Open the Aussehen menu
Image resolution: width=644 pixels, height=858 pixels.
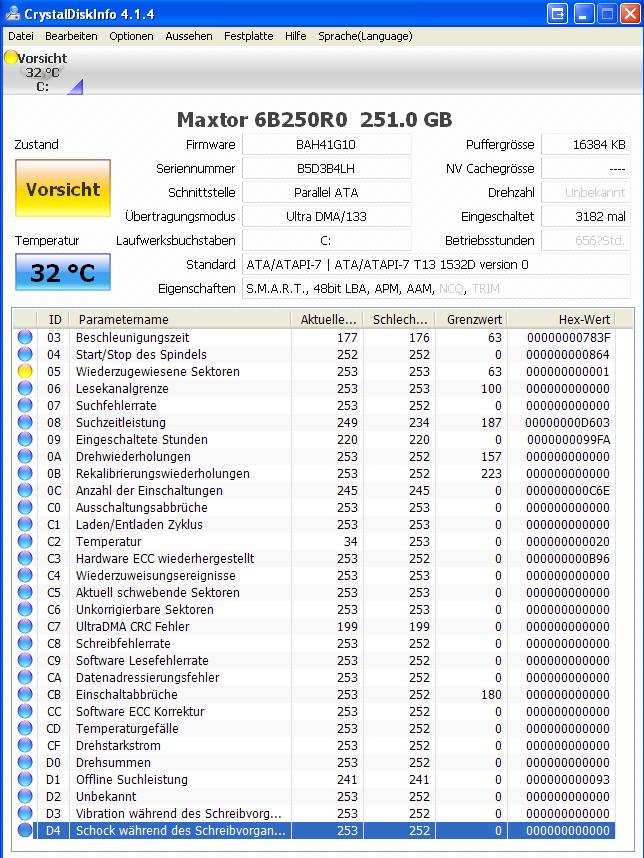189,36
